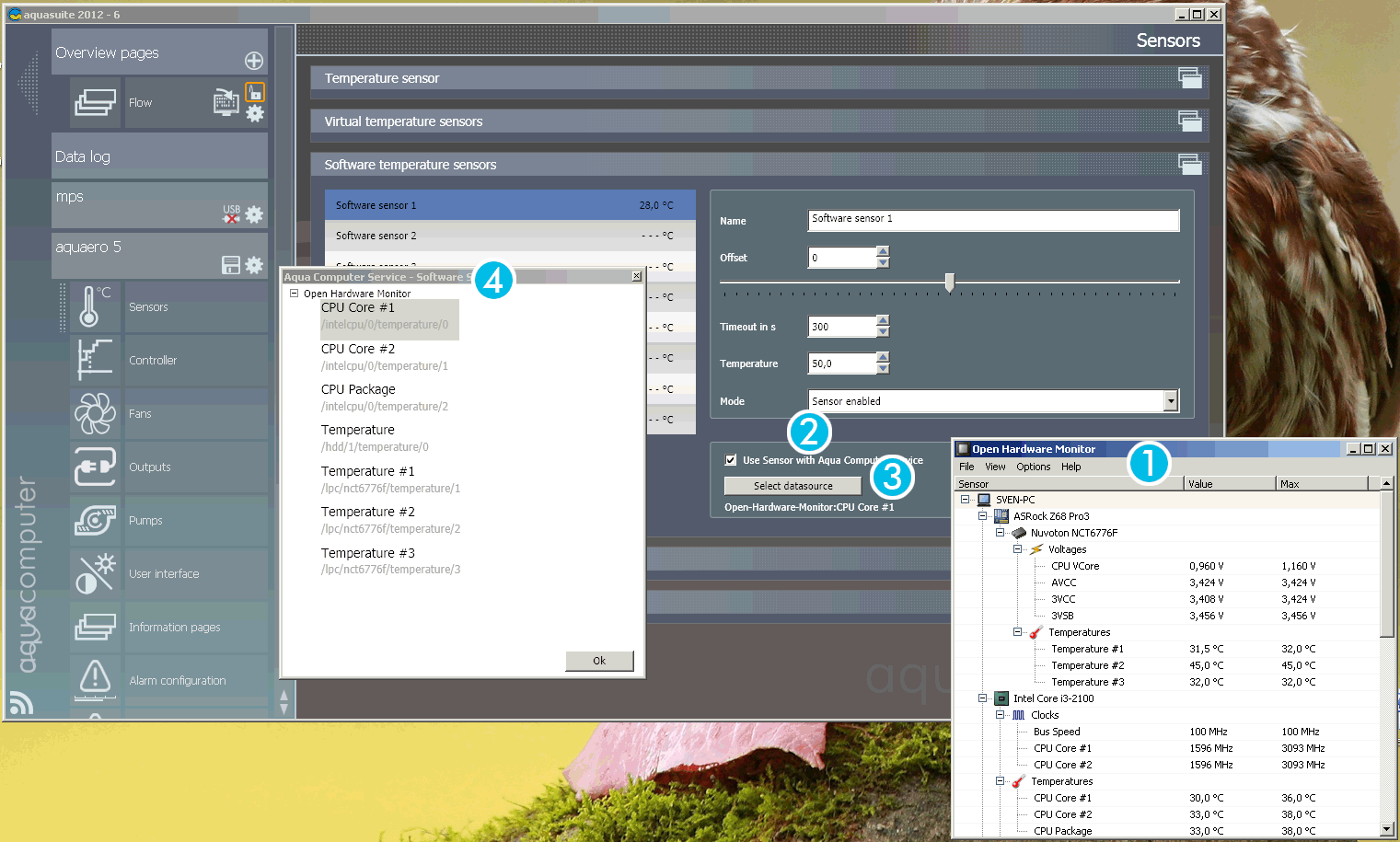
Task: Open the Outputs plug icon
Action: point(95,467)
